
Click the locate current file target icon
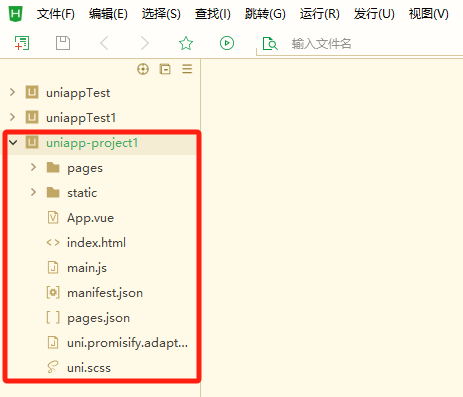click(143, 69)
